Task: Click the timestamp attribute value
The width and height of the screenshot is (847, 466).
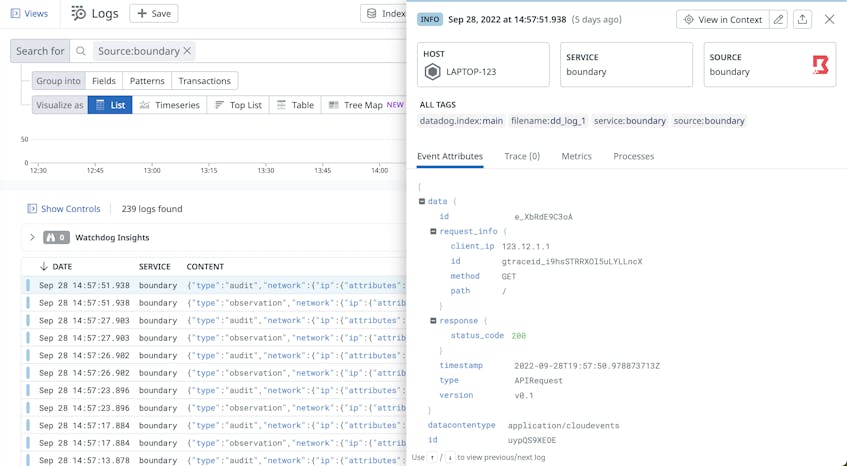Action: pyautogui.click(x=587, y=366)
